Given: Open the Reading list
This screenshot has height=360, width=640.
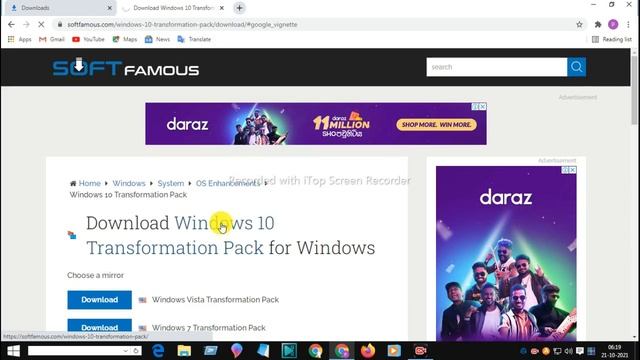Looking at the screenshot, I should 611,39.
